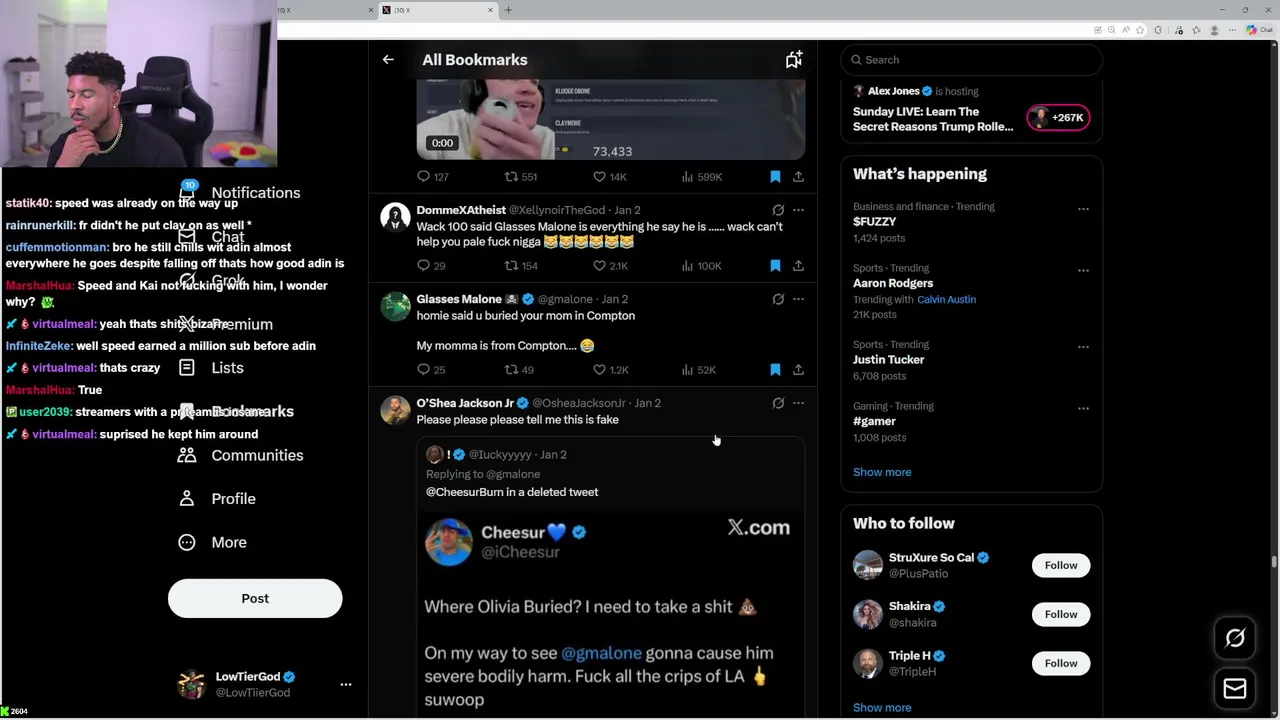Show more under Who to follow
The image size is (1280, 720).
pyautogui.click(x=882, y=708)
